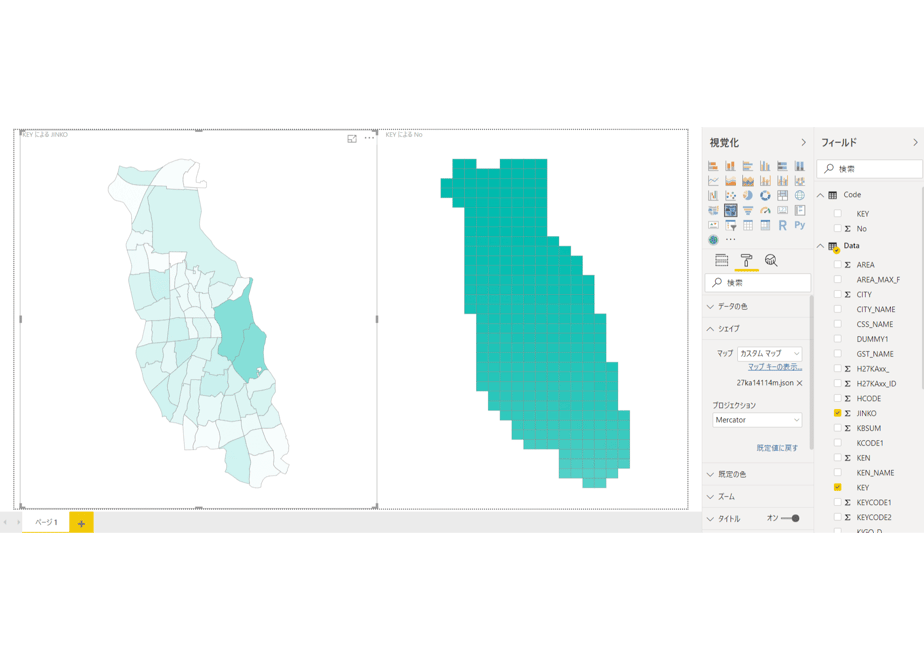Select the 100% stacked column chart visual
This screenshot has height=660, width=924.
point(800,166)
